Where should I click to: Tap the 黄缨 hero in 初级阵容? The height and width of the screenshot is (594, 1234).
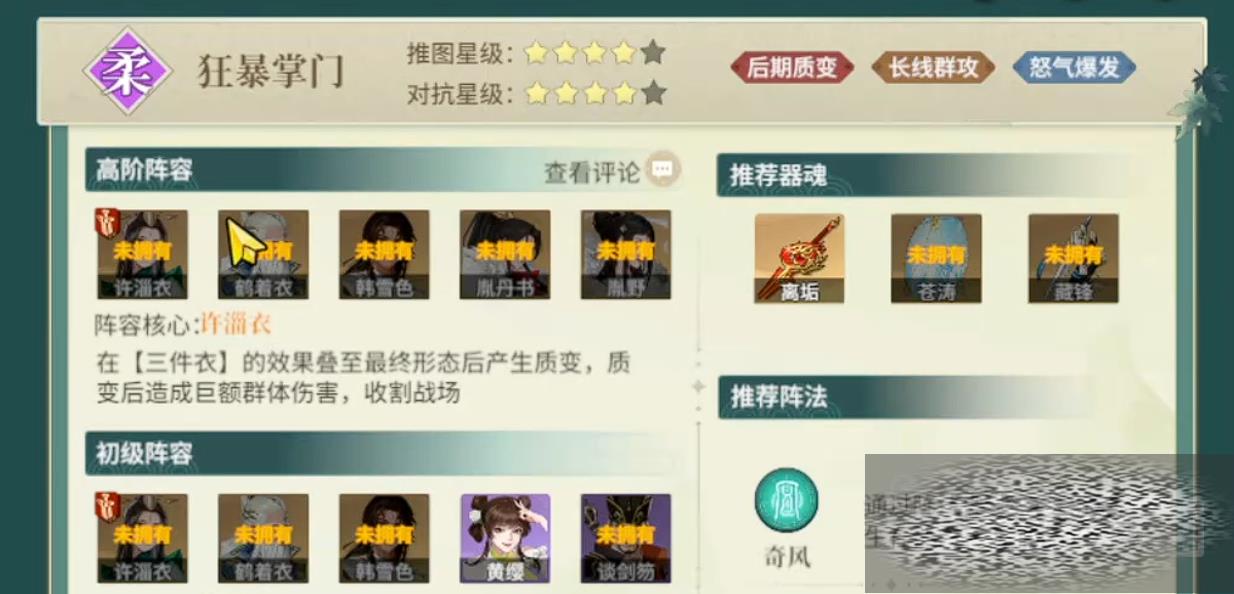click(x=505, y=539)
